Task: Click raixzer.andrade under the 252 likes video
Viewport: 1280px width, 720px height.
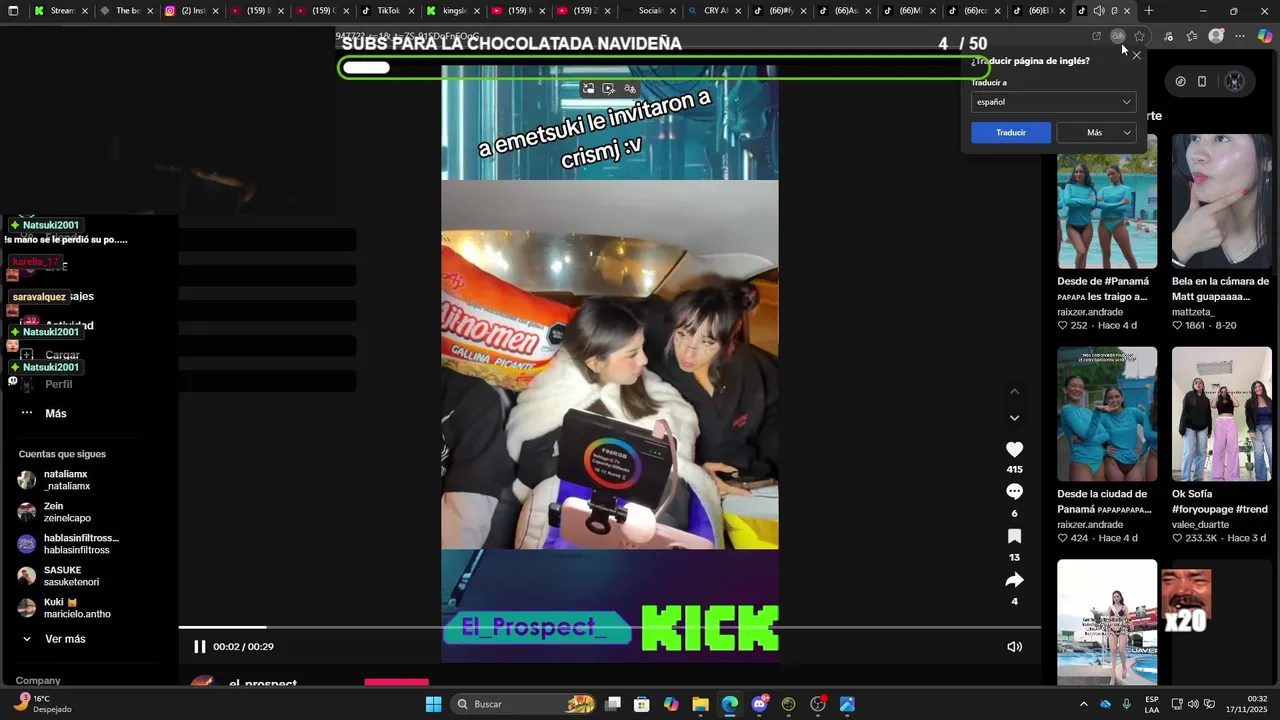Action: point(1090,312)
